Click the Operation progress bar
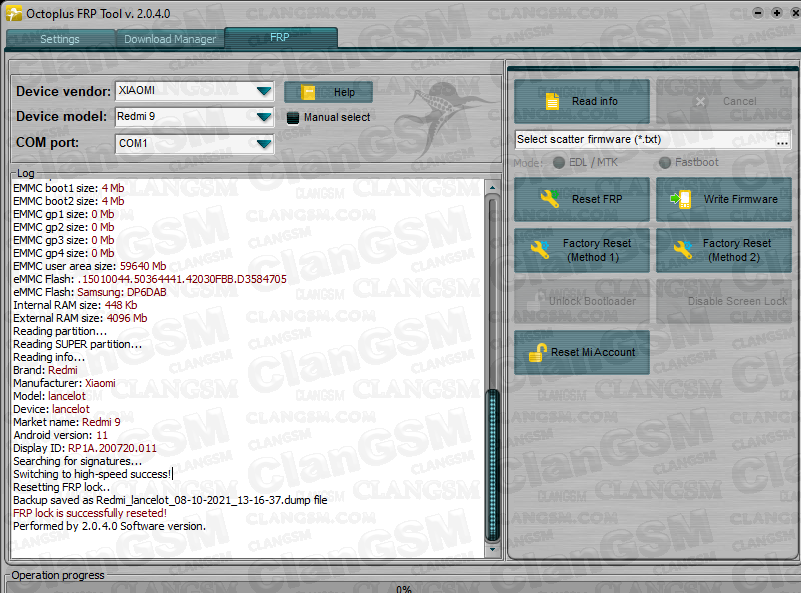Image resolution: width=801 pixels, height=593 pixels. (x=403, y=588)
